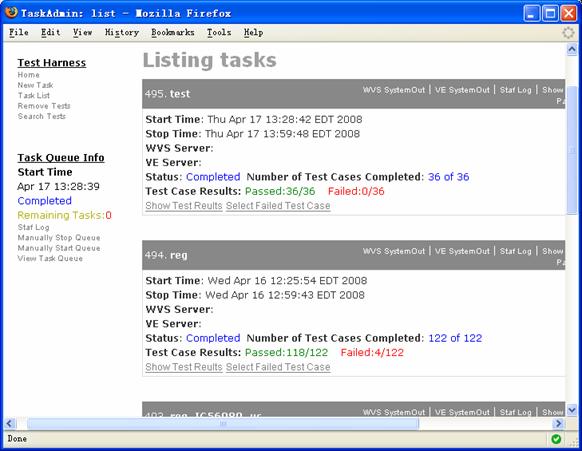Viewport: 582px width, 451px height.
Task: Click 'Failed:4/122' result text
Action: pyautogui.click(x=372, y=353)
